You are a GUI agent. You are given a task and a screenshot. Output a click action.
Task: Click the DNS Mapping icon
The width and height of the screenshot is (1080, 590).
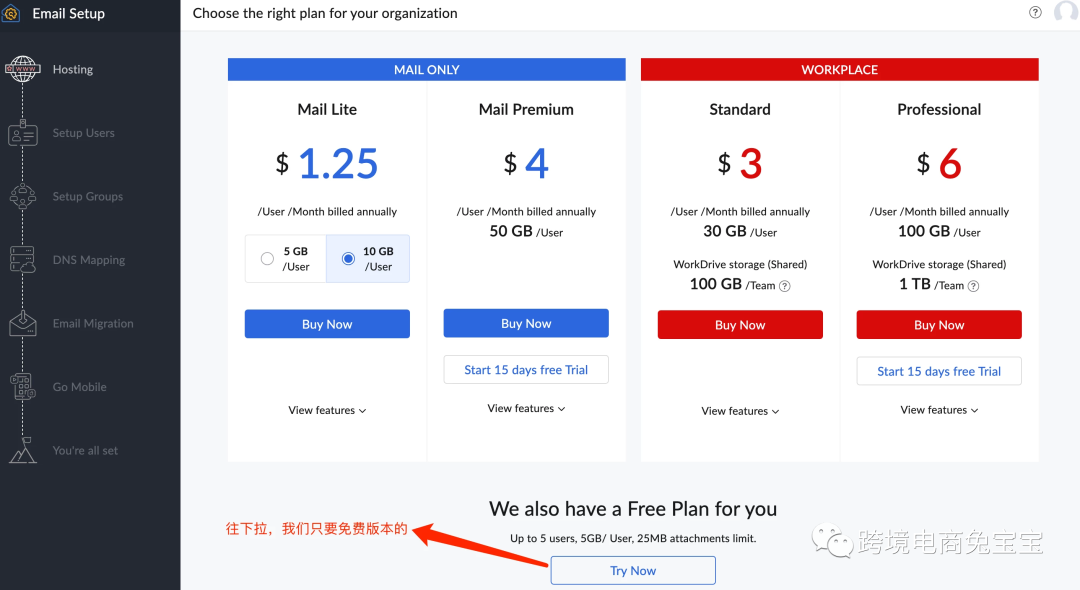tap(22, 260)
